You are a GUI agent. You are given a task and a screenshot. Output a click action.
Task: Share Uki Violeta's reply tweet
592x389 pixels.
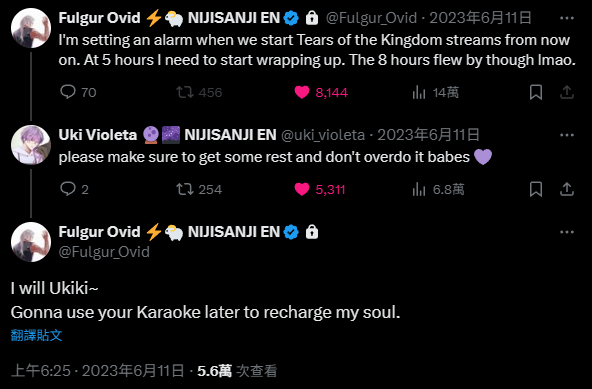pos(567,189)
